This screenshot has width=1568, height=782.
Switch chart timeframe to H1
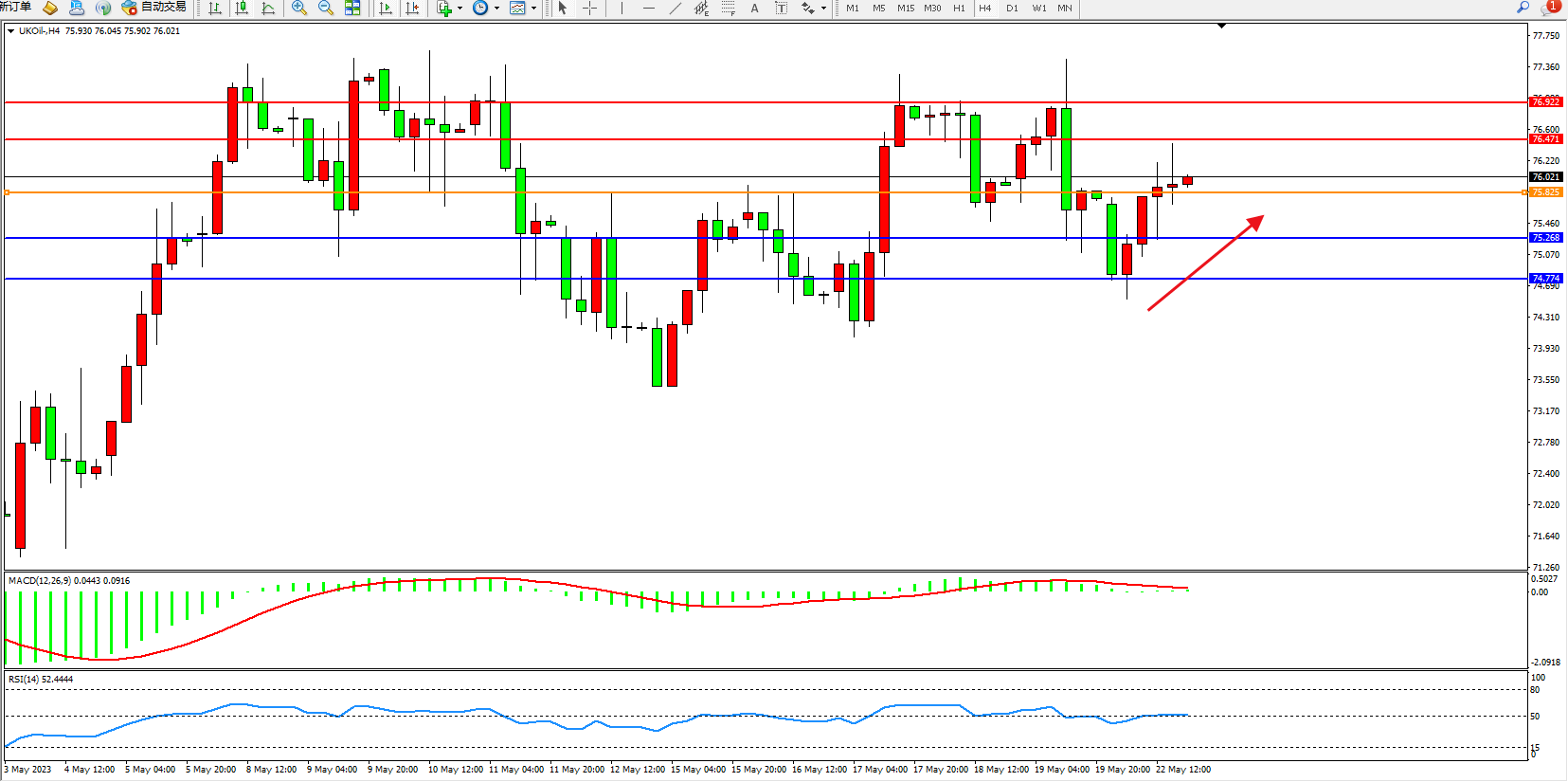click(x=959, y=8)
